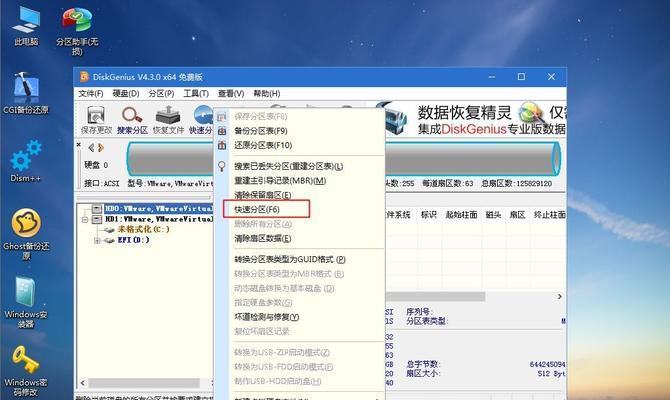Go to previous disk with left arrow
This screenshot has height=400, width=670.
(91, 148)
